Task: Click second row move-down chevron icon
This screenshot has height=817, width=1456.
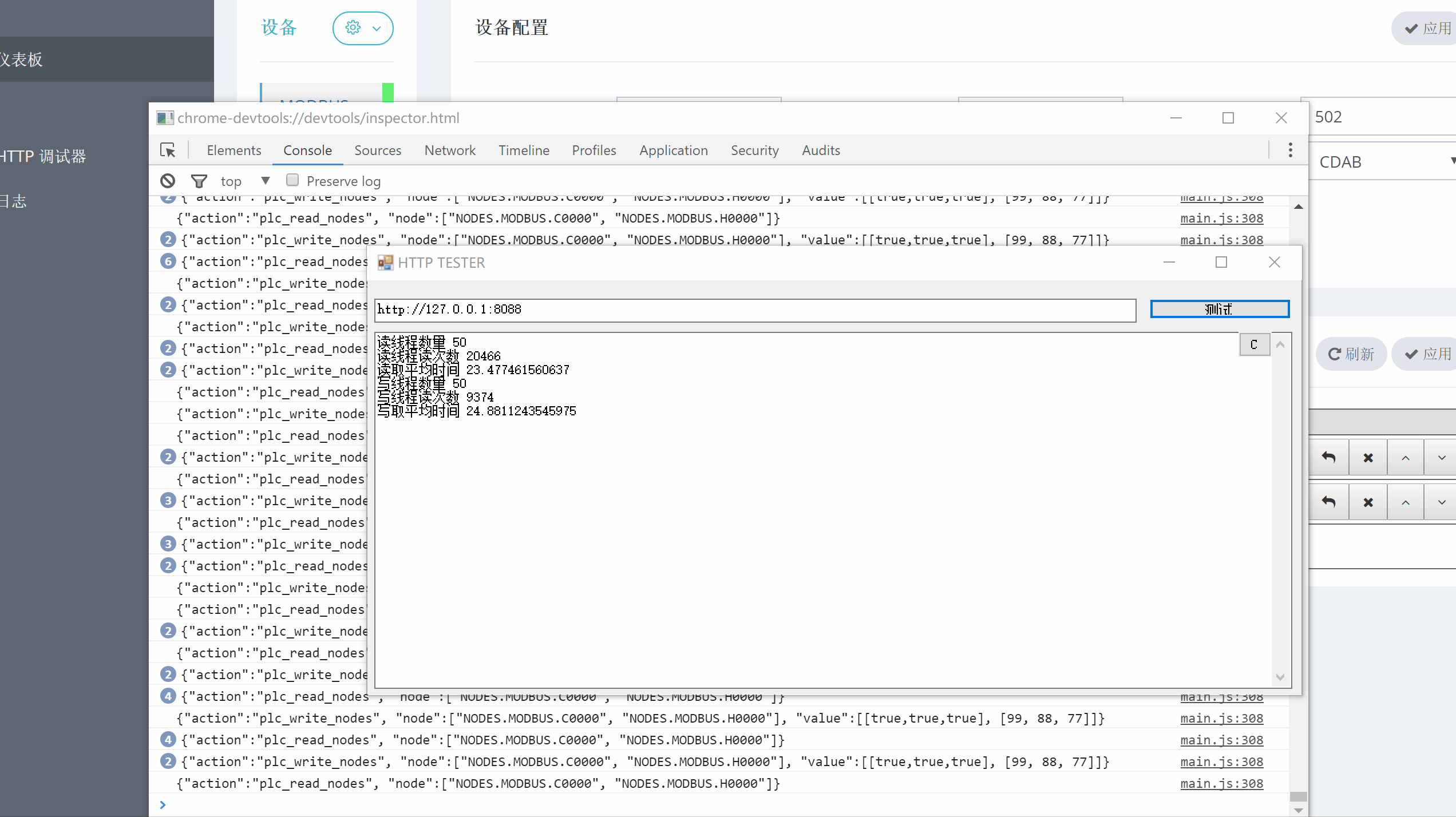Action: click(x=1441, y=502)
